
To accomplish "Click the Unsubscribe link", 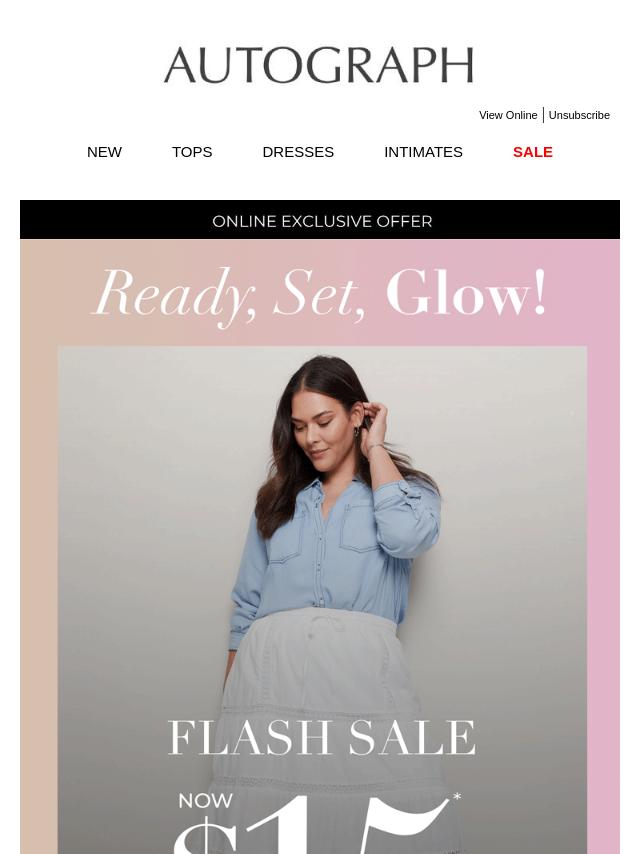I will [x=579, y=115].
